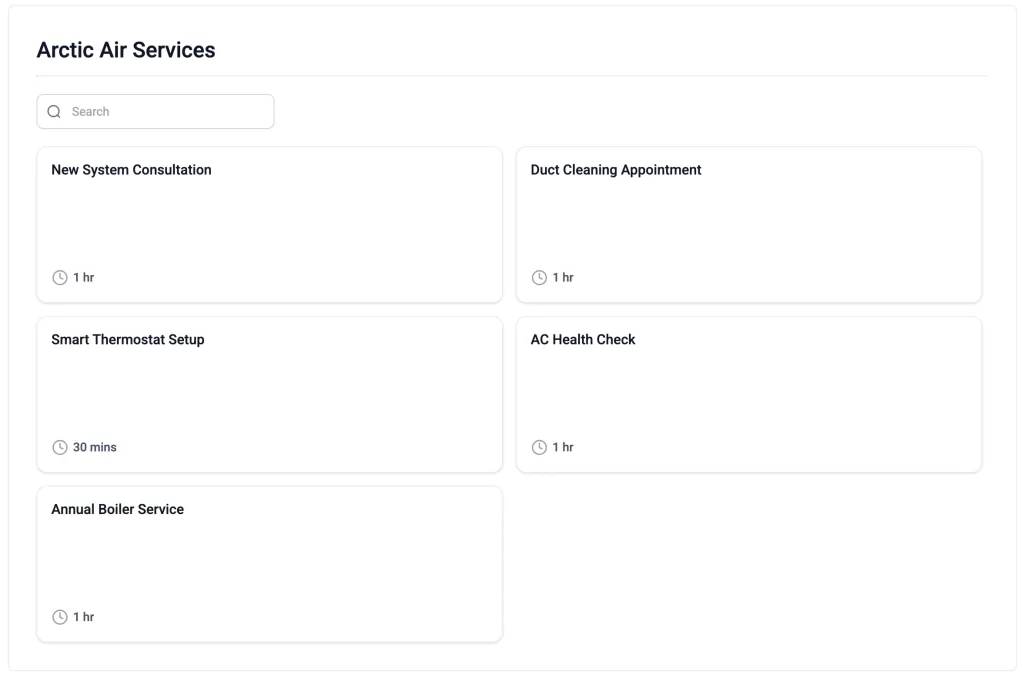Click the magnifying glass search icon
The height and width of the screenshot is (679, 1024).
click(54, 112)
